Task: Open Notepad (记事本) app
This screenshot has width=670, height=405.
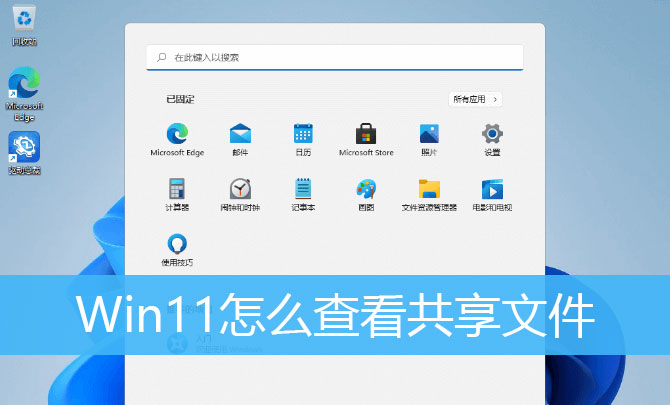Action: pyautogui.click(x=303, y=195)
